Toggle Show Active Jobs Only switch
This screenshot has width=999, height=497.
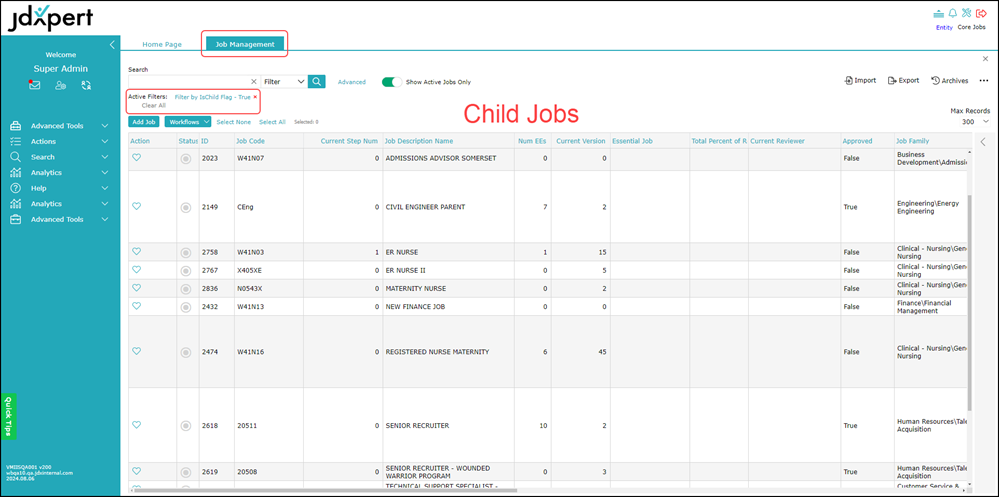(392, 82)
